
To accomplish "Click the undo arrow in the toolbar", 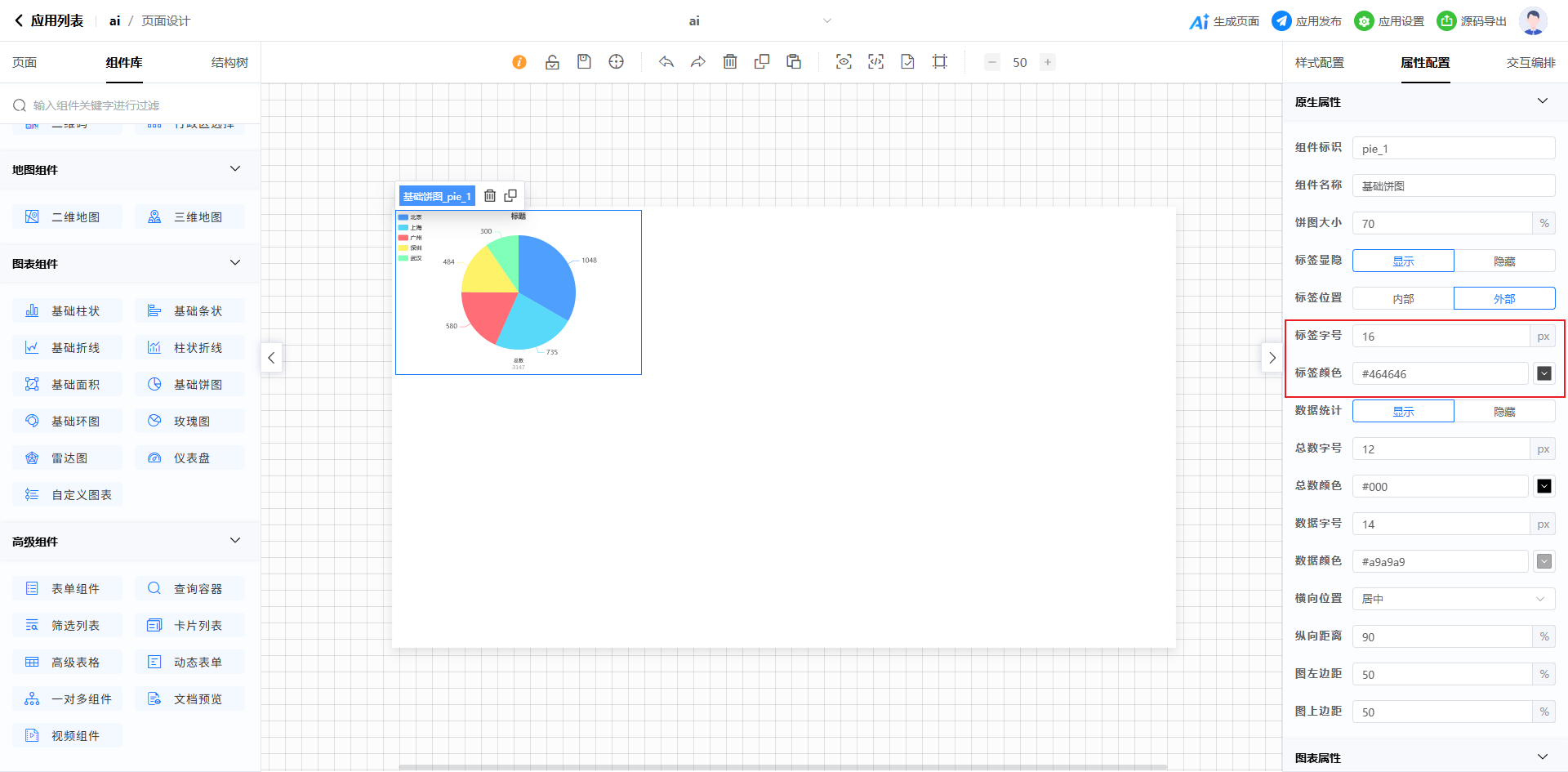I will (666, 62).
